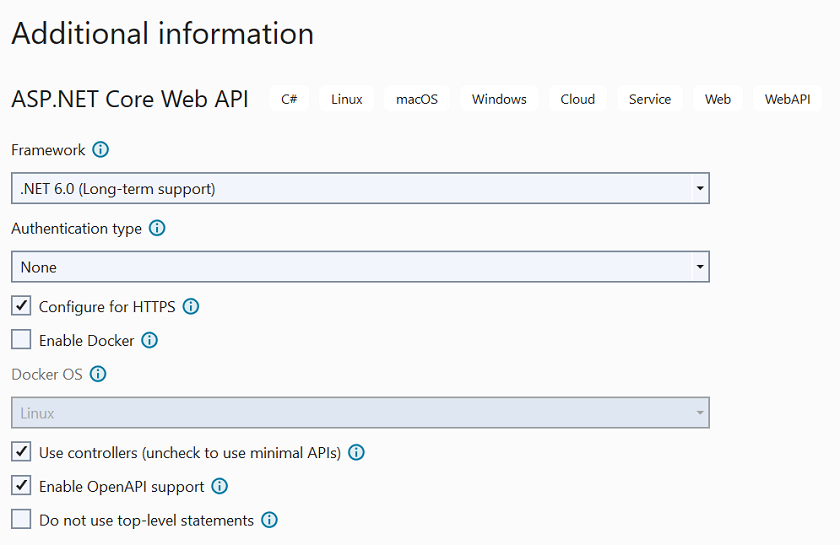Click the WebAPI tag label
Screen dimensions: 840x545
[x=787, y=99]
